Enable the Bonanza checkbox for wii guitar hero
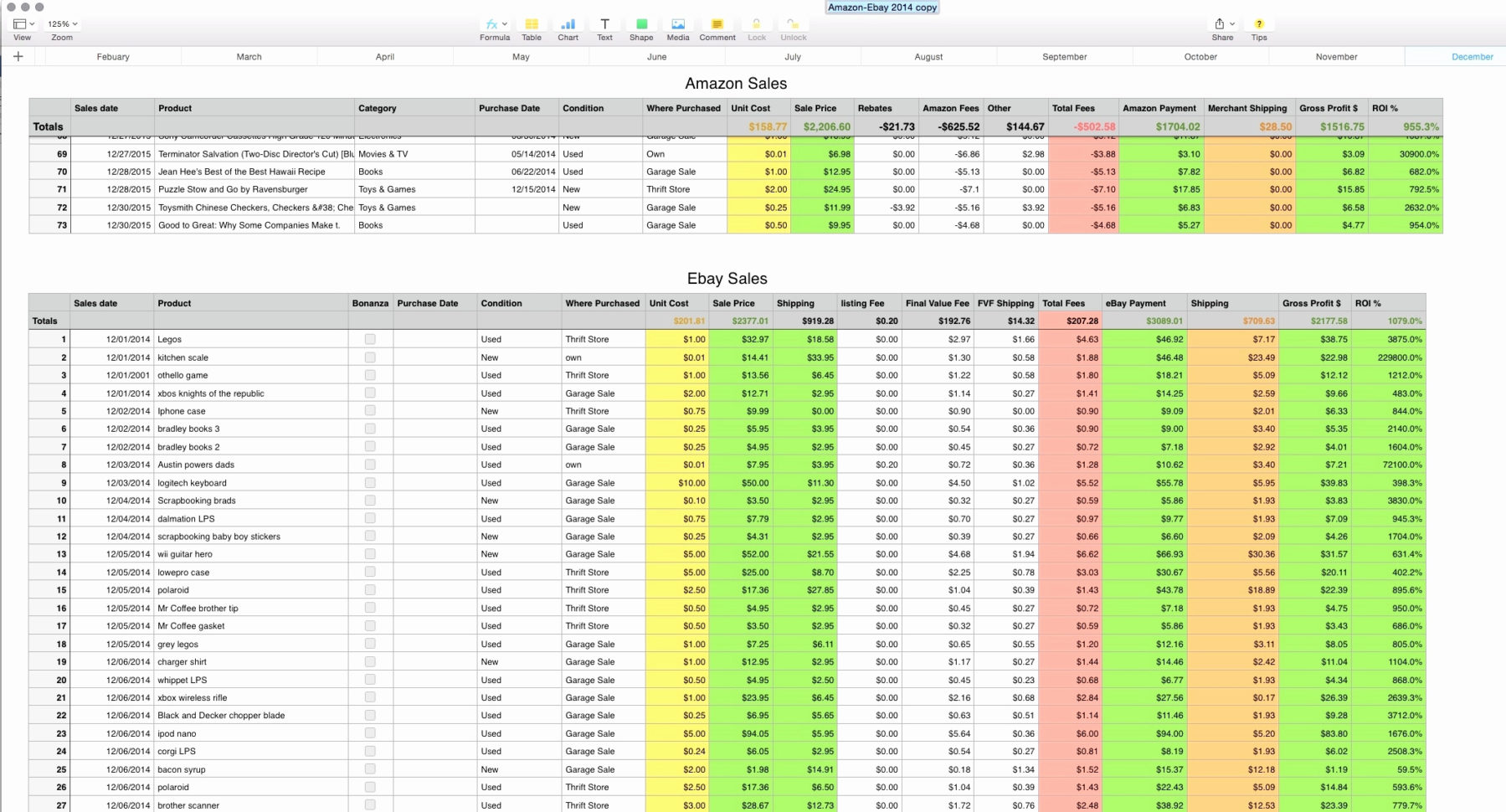1506x812 pixels. tap(370, 553)
